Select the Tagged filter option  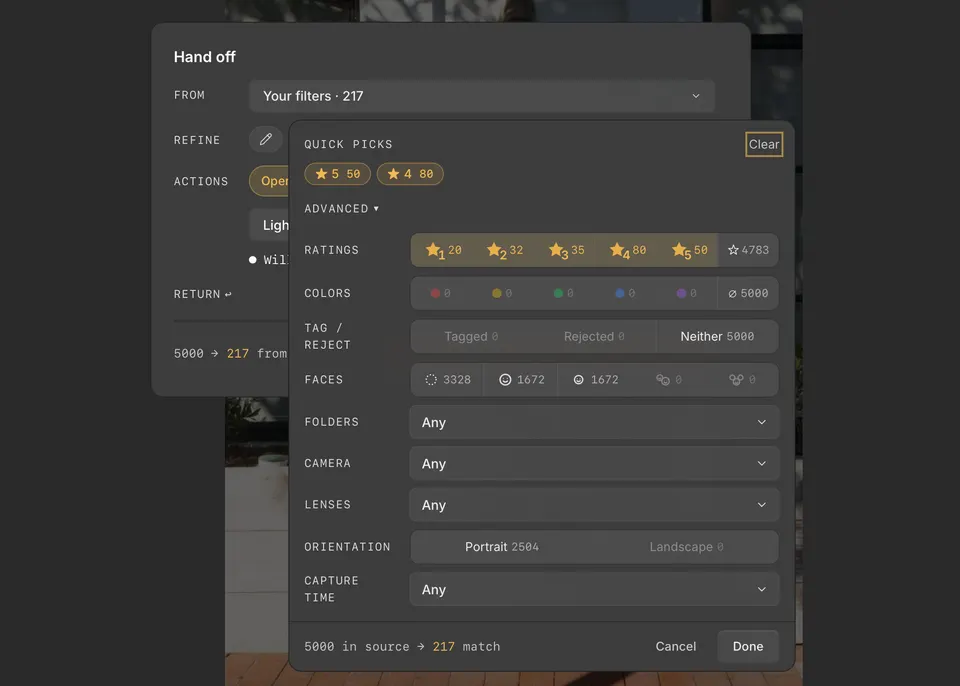[x=471, y=336]
